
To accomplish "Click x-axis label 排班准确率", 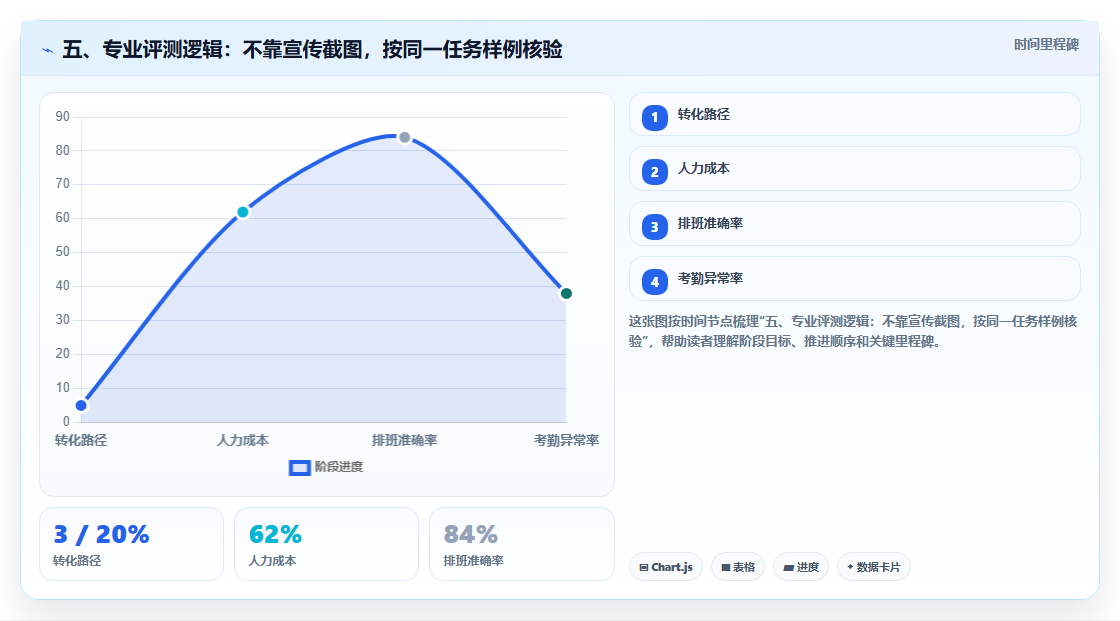I will click(x=404, y=440).
